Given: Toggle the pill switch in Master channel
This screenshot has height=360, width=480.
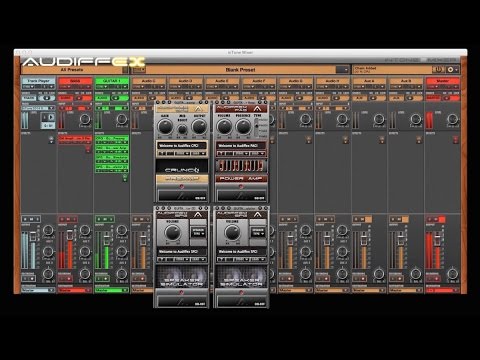Looking at the screenshot, I should point(450,98).
